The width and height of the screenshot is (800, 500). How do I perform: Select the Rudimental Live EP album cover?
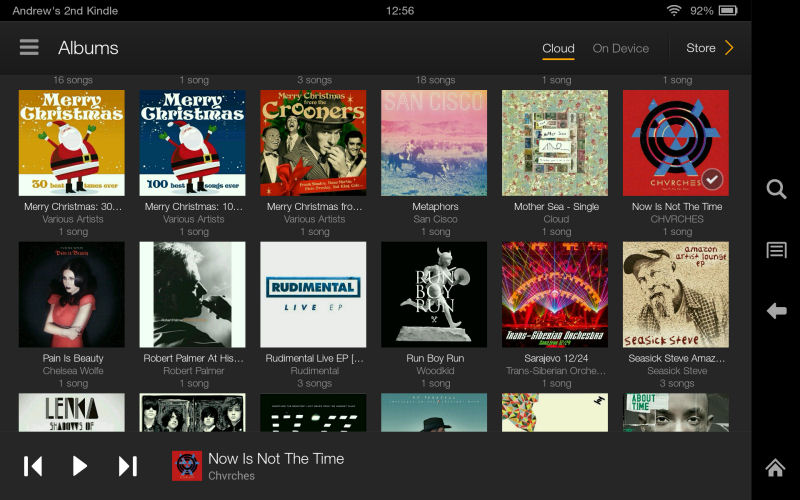click(313, 294)
